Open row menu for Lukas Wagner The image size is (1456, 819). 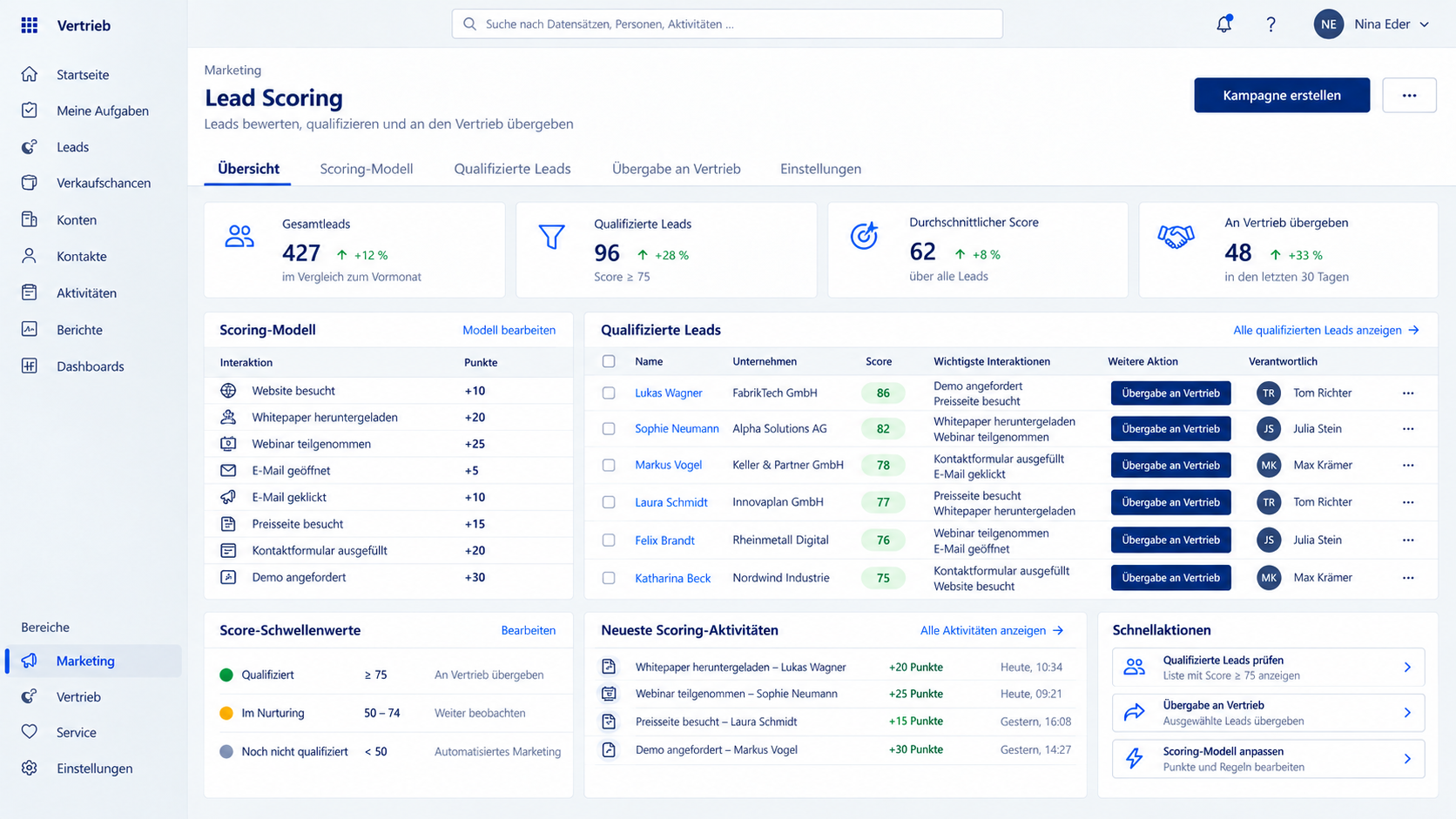coord(1408,393)
